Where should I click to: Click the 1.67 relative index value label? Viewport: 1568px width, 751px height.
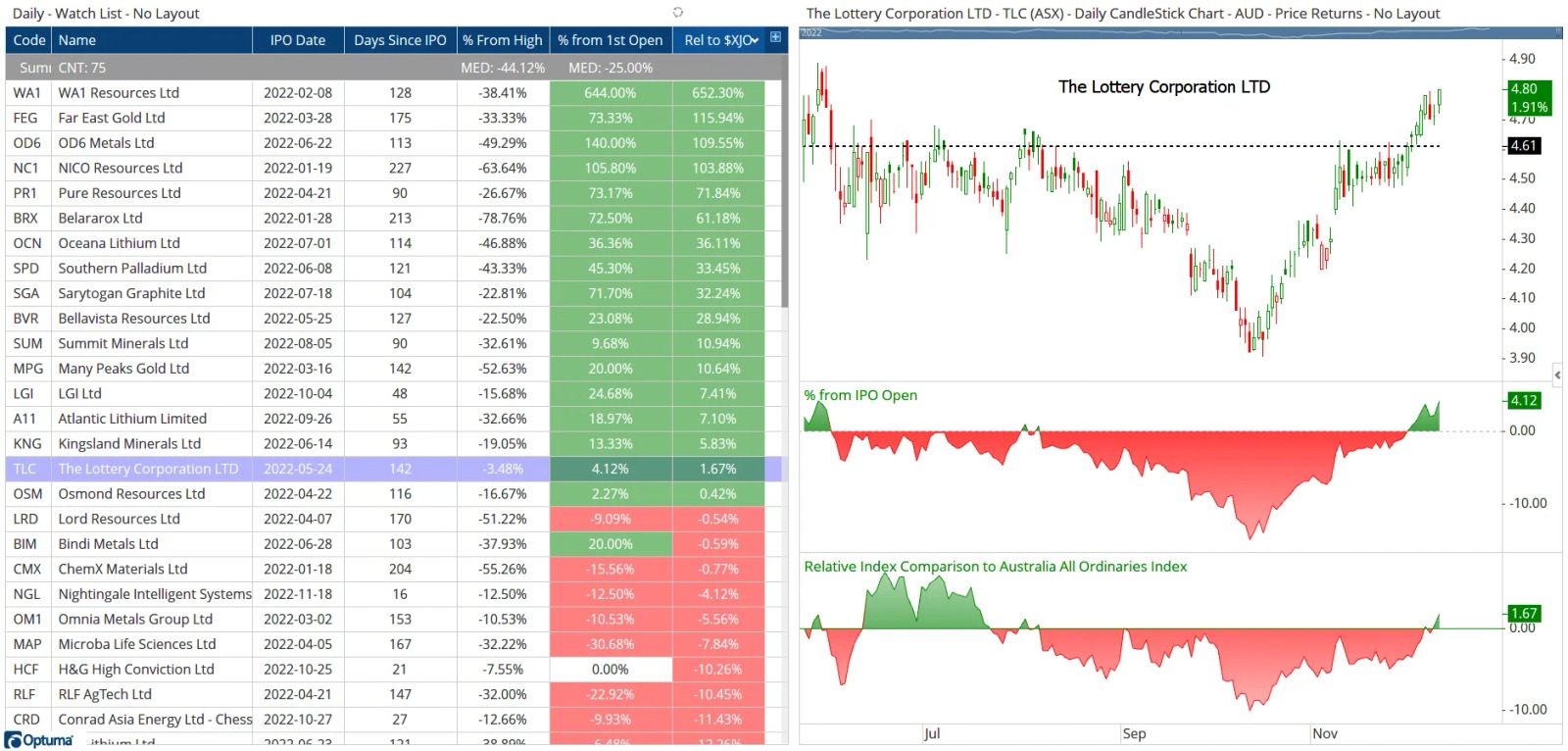click(1524, 613)
